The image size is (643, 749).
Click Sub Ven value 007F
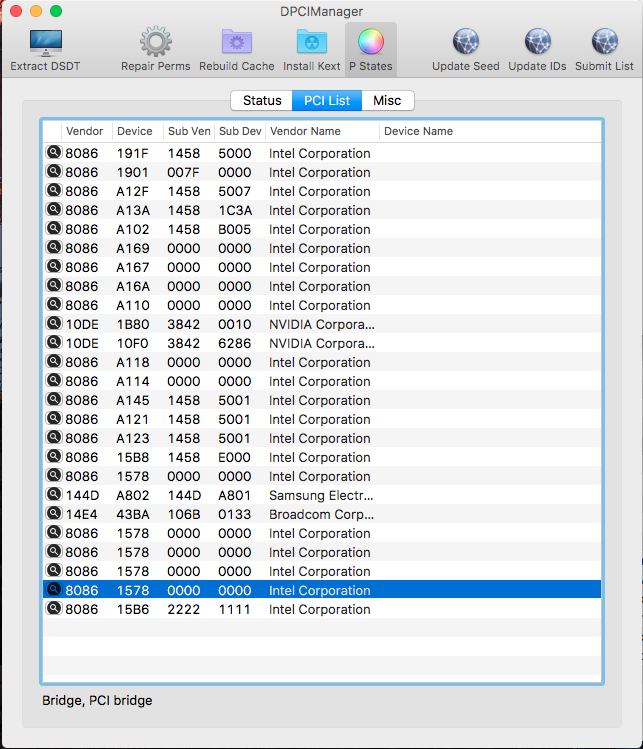tap(183, 172)
